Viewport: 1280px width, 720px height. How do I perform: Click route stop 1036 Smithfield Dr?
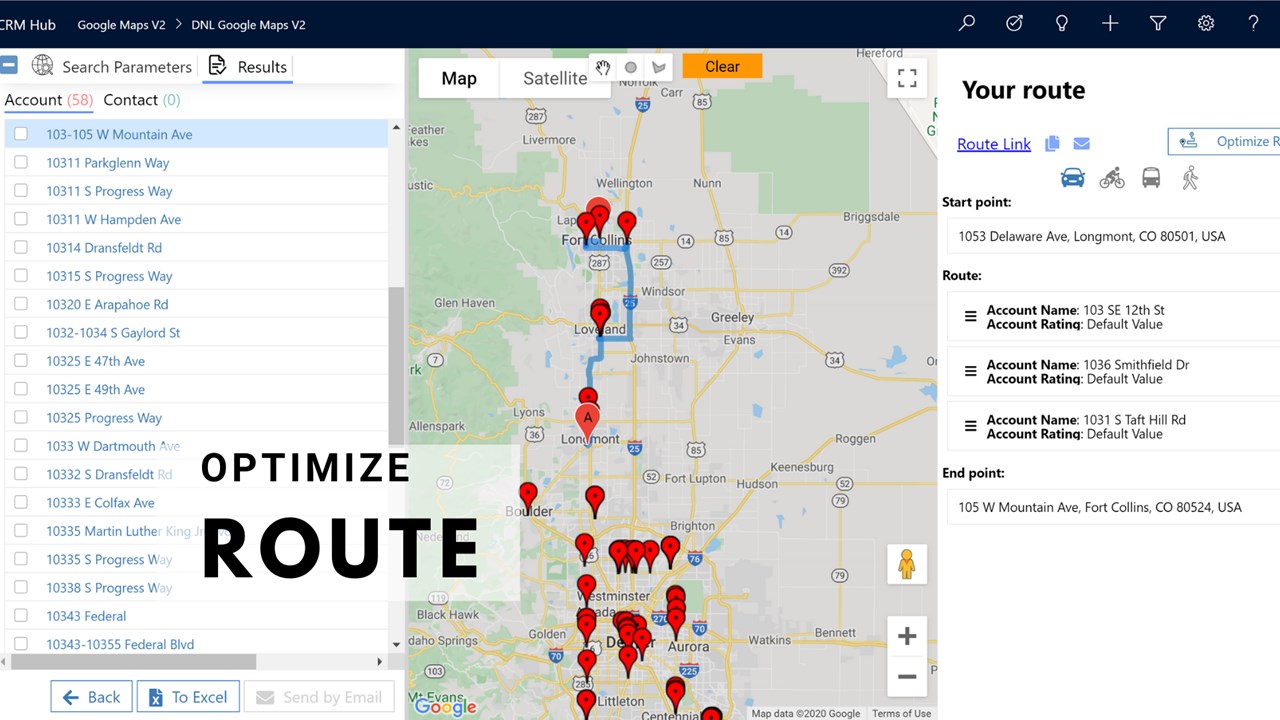tap(1113, 372)
